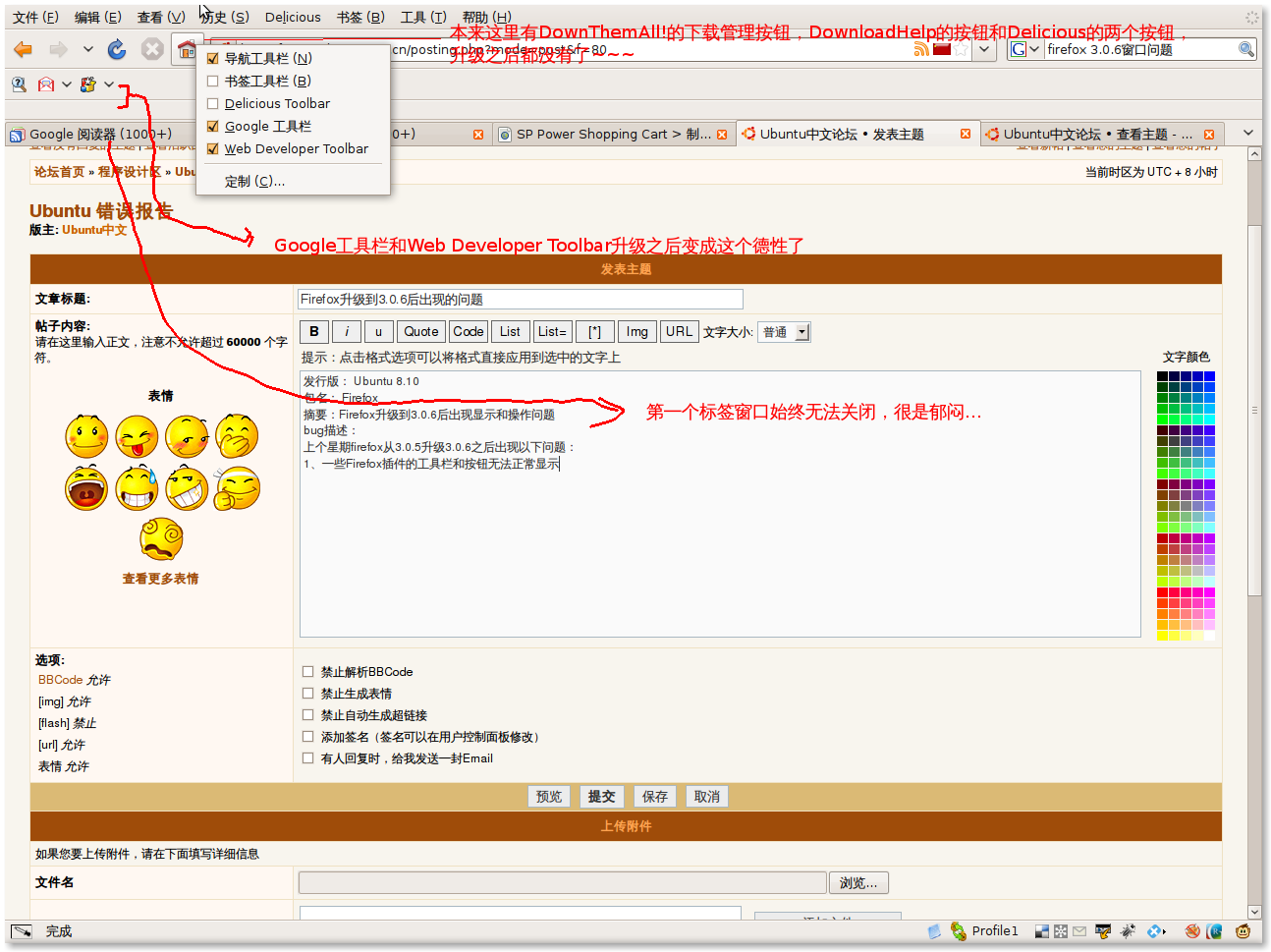
Task: Open the 查看 (V) menu
Action: pos(161,17)
